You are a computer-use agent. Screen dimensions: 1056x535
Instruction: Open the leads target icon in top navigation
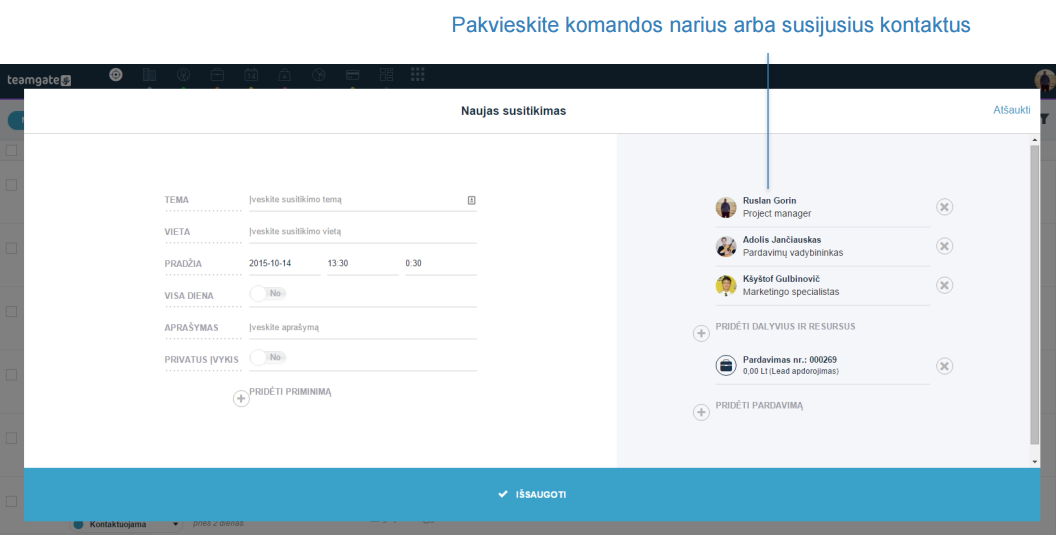tap(115, 75)
